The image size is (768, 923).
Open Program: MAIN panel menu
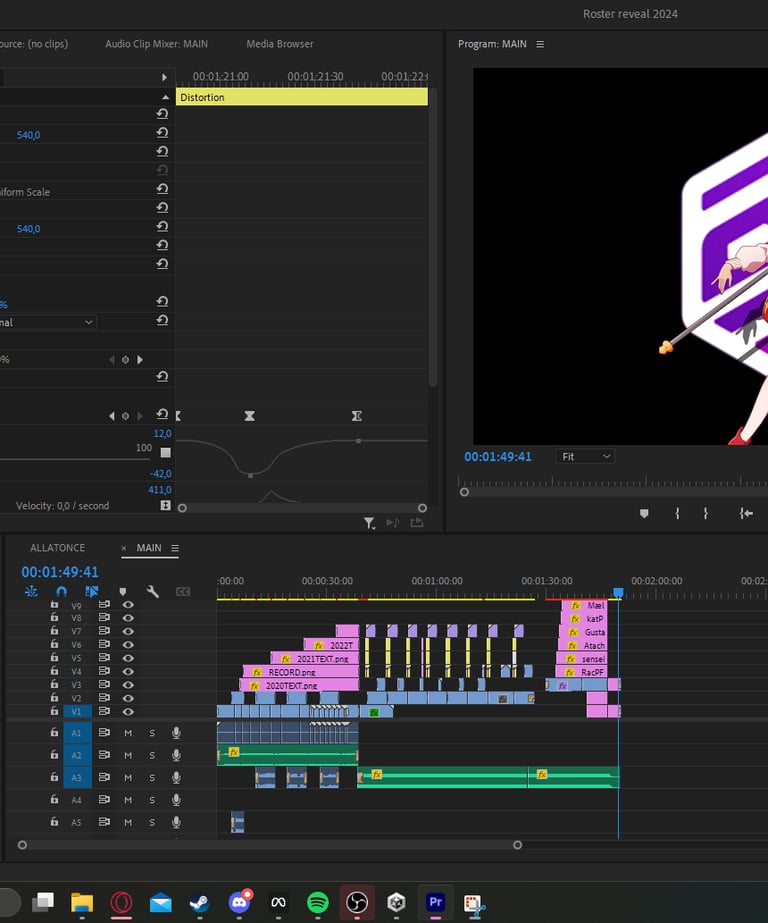540,44
